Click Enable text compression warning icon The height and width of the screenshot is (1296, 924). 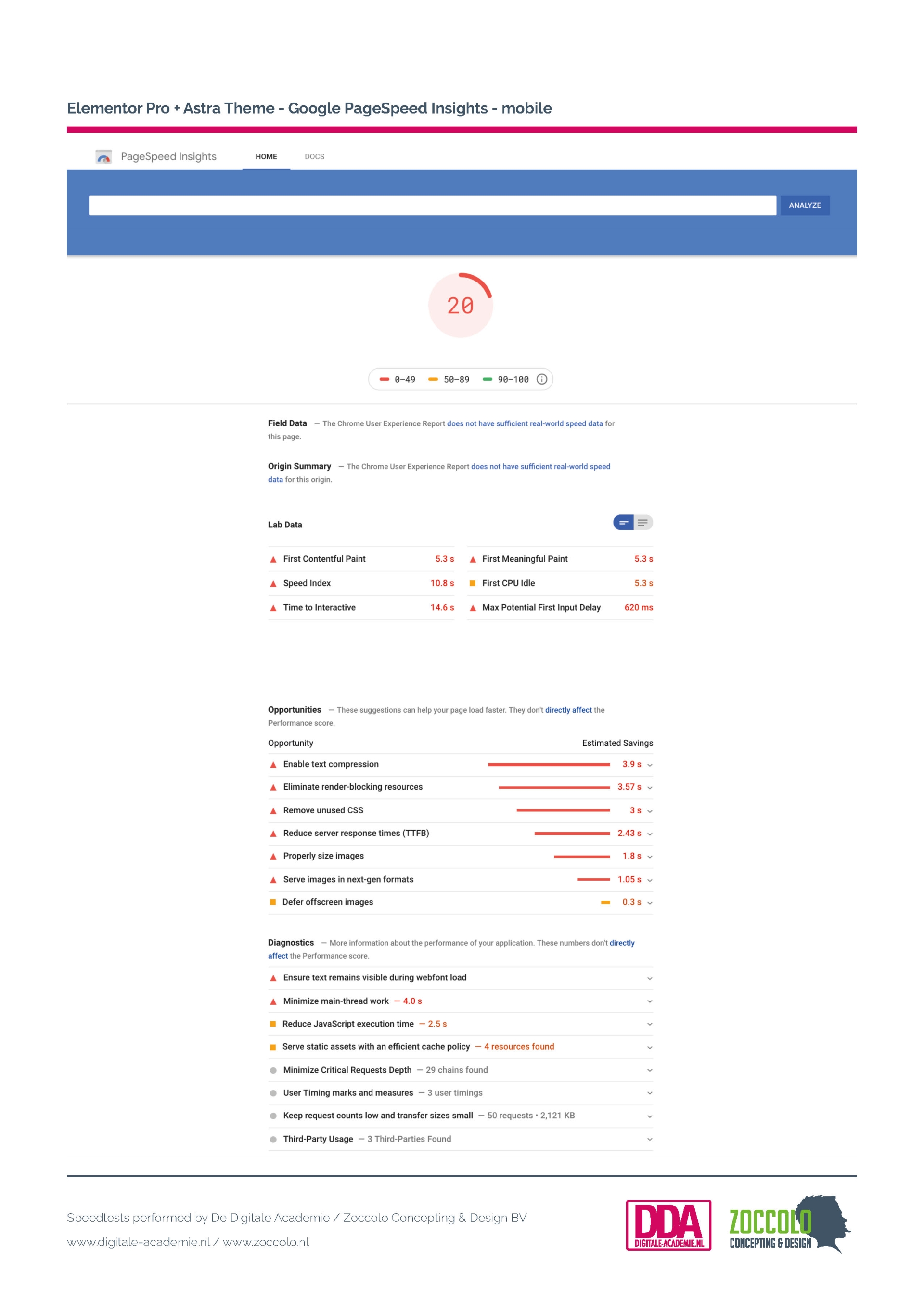[x=273, y=765]
